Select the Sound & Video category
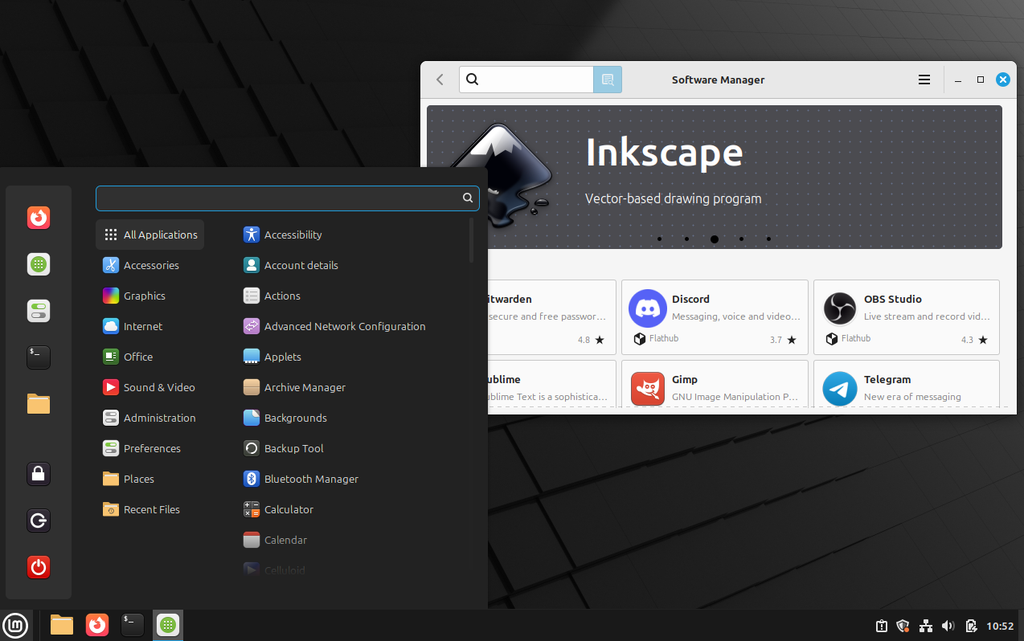1024x641 pixels. coord(149,387)
